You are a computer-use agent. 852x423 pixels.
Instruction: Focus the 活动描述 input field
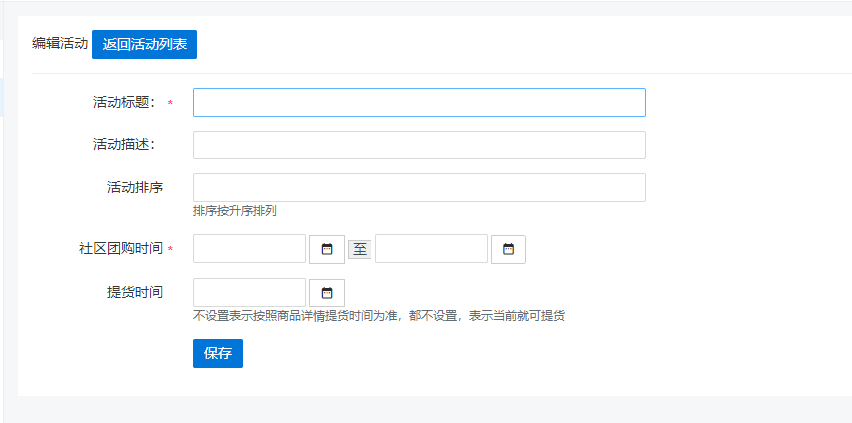coord(419,145)
